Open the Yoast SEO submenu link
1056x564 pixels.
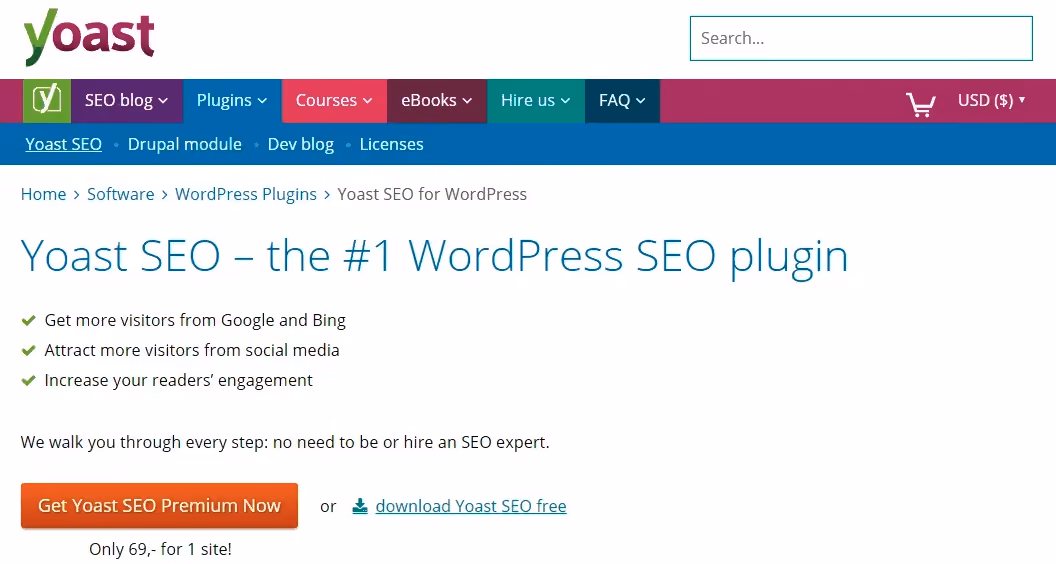tap(63, 144)
